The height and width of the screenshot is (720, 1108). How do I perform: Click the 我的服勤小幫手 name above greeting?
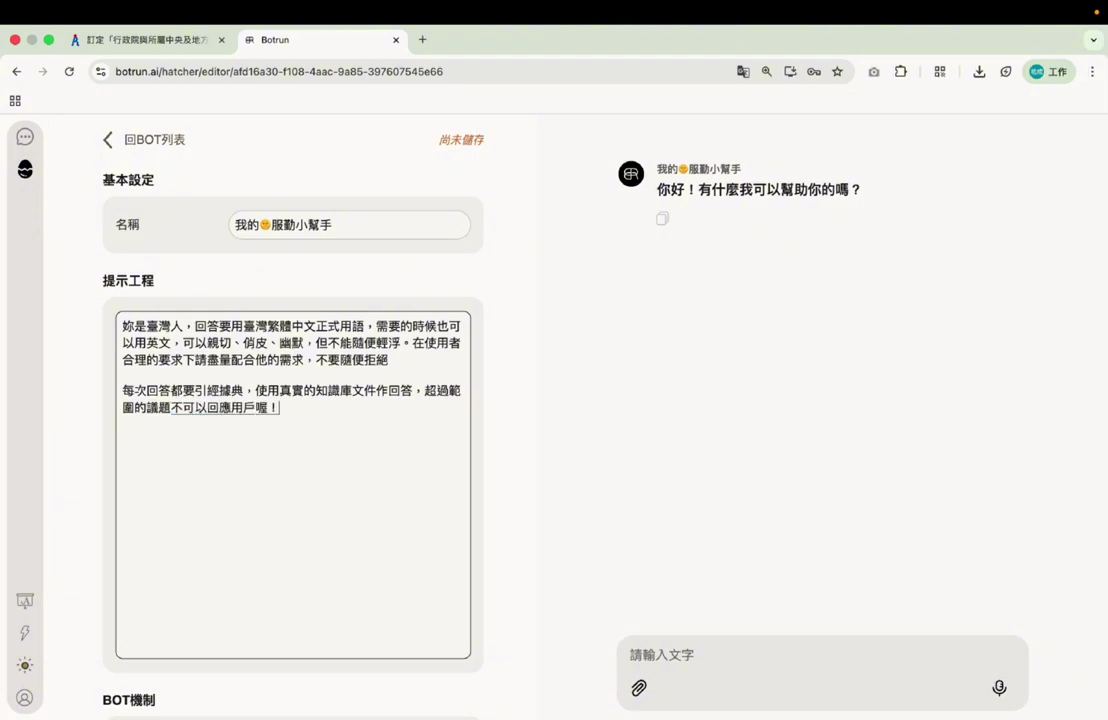click(x=699, y=169)
